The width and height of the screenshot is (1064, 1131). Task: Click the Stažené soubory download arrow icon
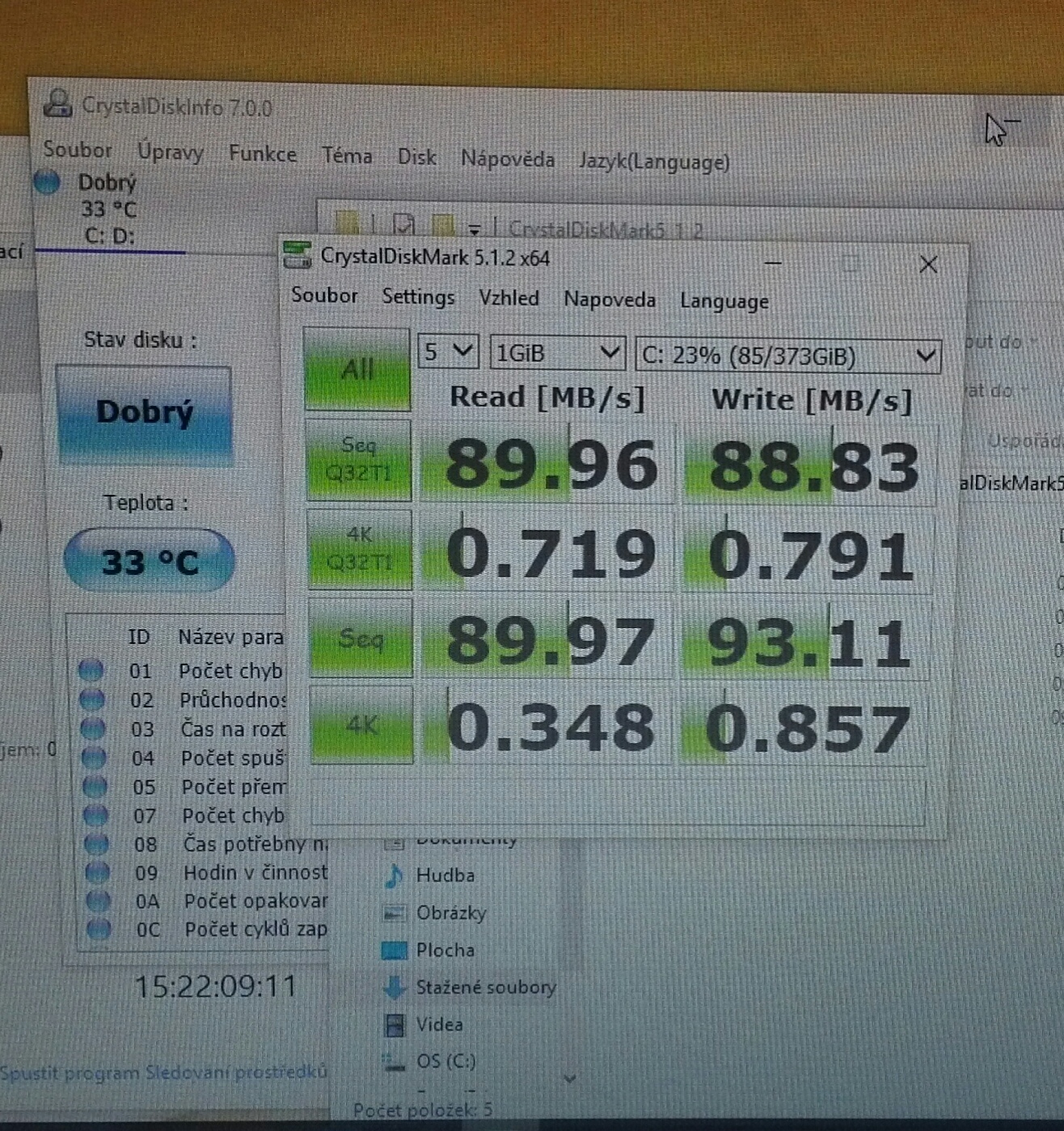click(x=395, y=987)
